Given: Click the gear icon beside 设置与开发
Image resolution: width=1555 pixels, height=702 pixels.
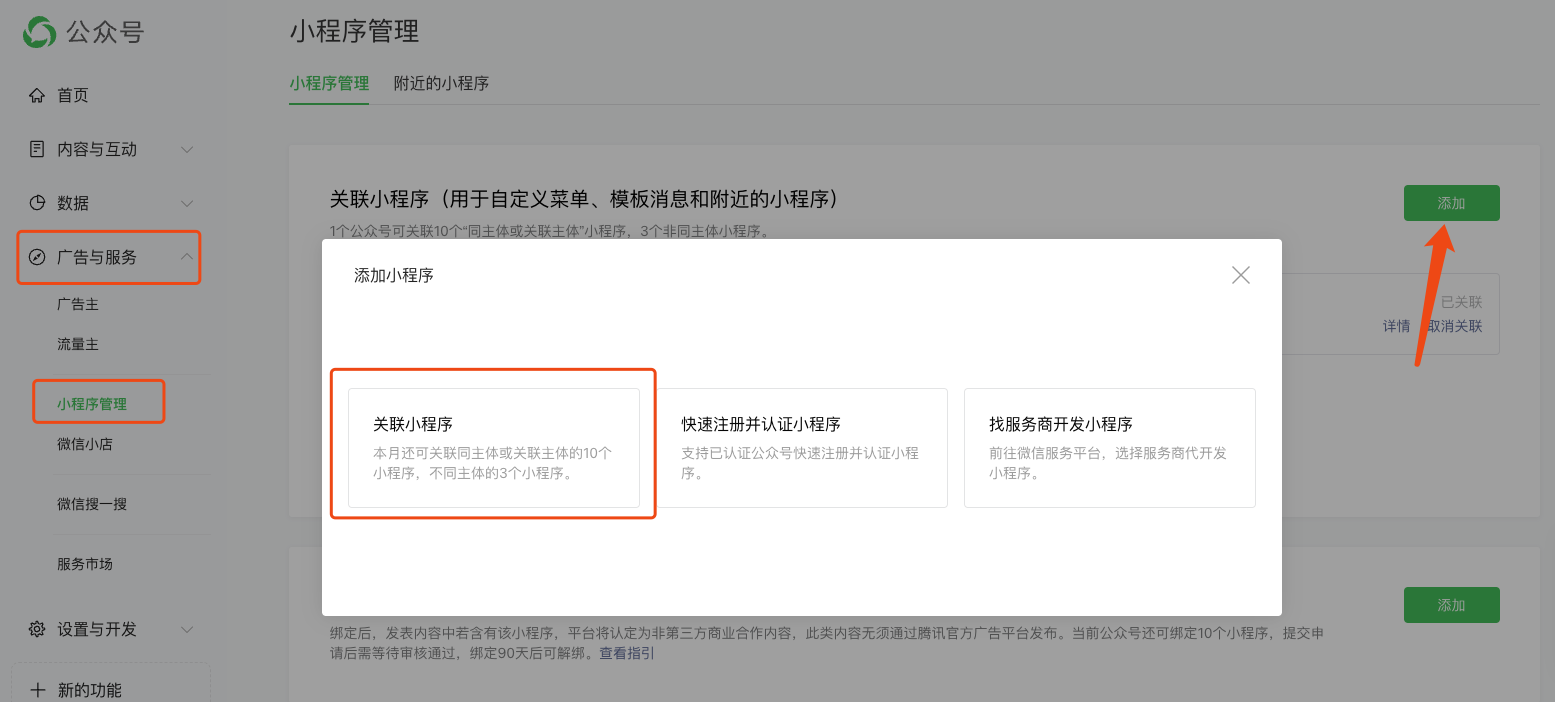Looking at the screenshot, I should [x=37, y=629].
